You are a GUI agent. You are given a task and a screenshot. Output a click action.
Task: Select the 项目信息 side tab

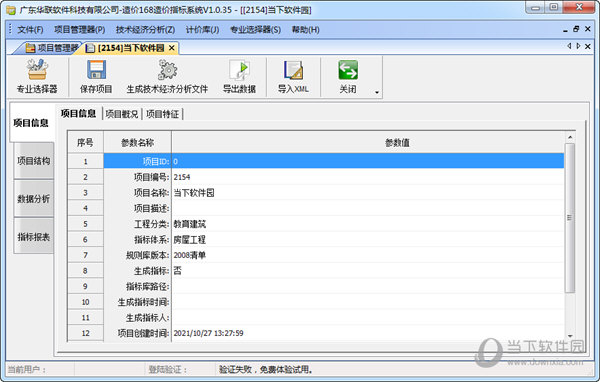pyautogui.click(x=31, y=123)
